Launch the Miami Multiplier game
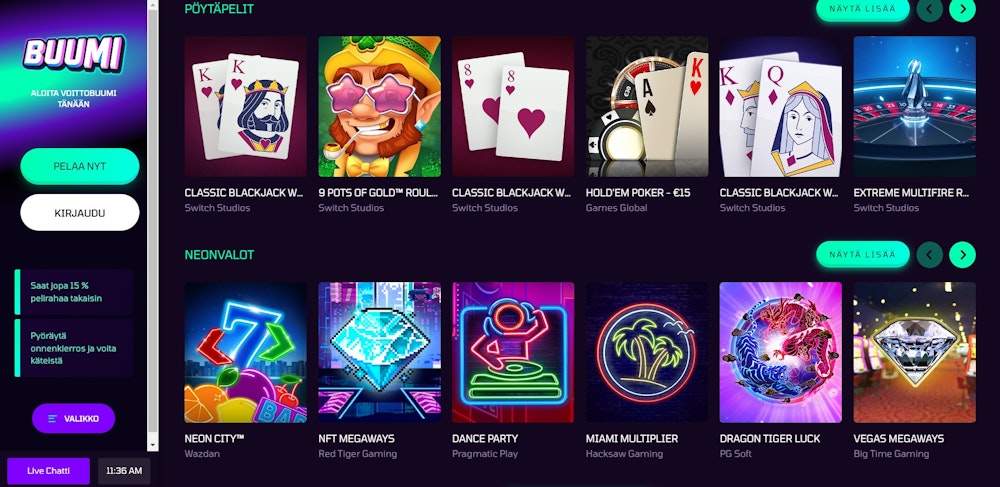Screen dimensions: 1000x487 click(647, 353)
